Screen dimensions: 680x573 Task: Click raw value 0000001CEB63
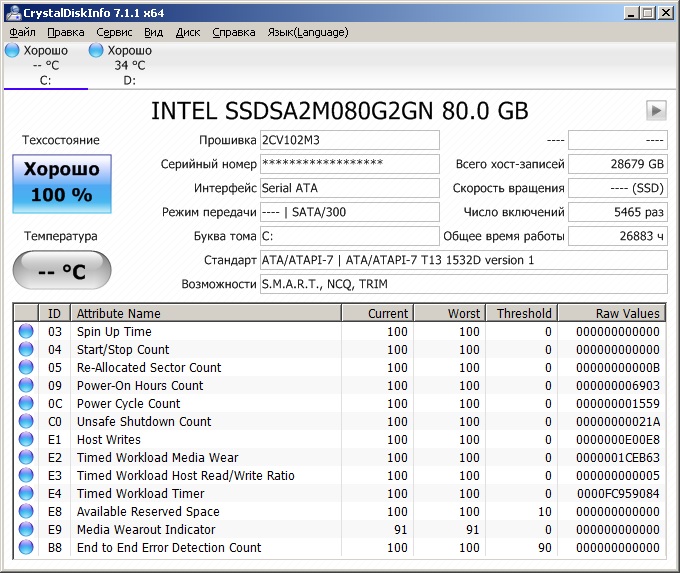(618, 457)
